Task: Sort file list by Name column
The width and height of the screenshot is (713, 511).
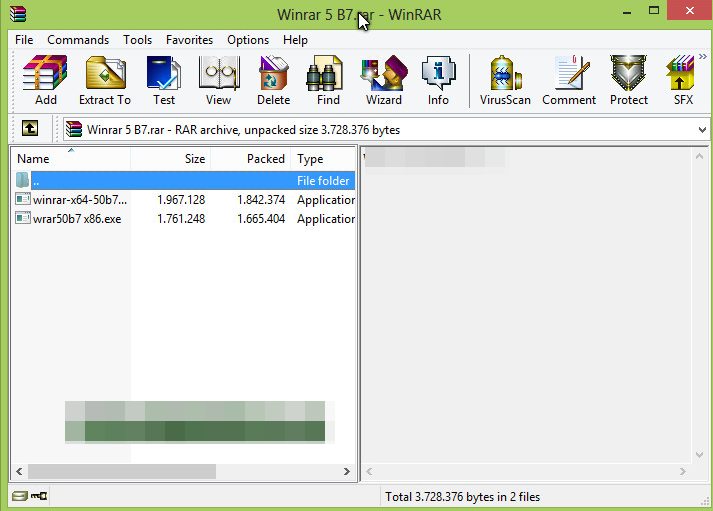Action: coord(71,159)
